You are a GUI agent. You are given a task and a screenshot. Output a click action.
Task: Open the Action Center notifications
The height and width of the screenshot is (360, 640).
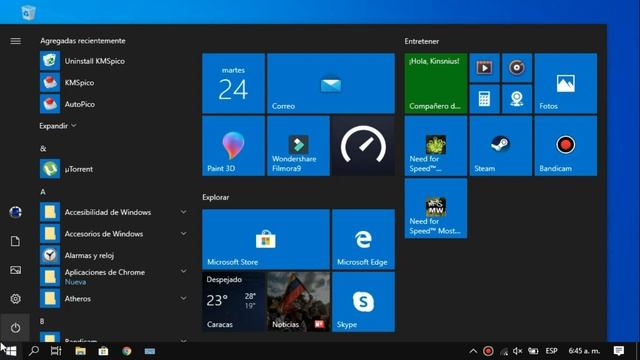click(x=619, y=351)
